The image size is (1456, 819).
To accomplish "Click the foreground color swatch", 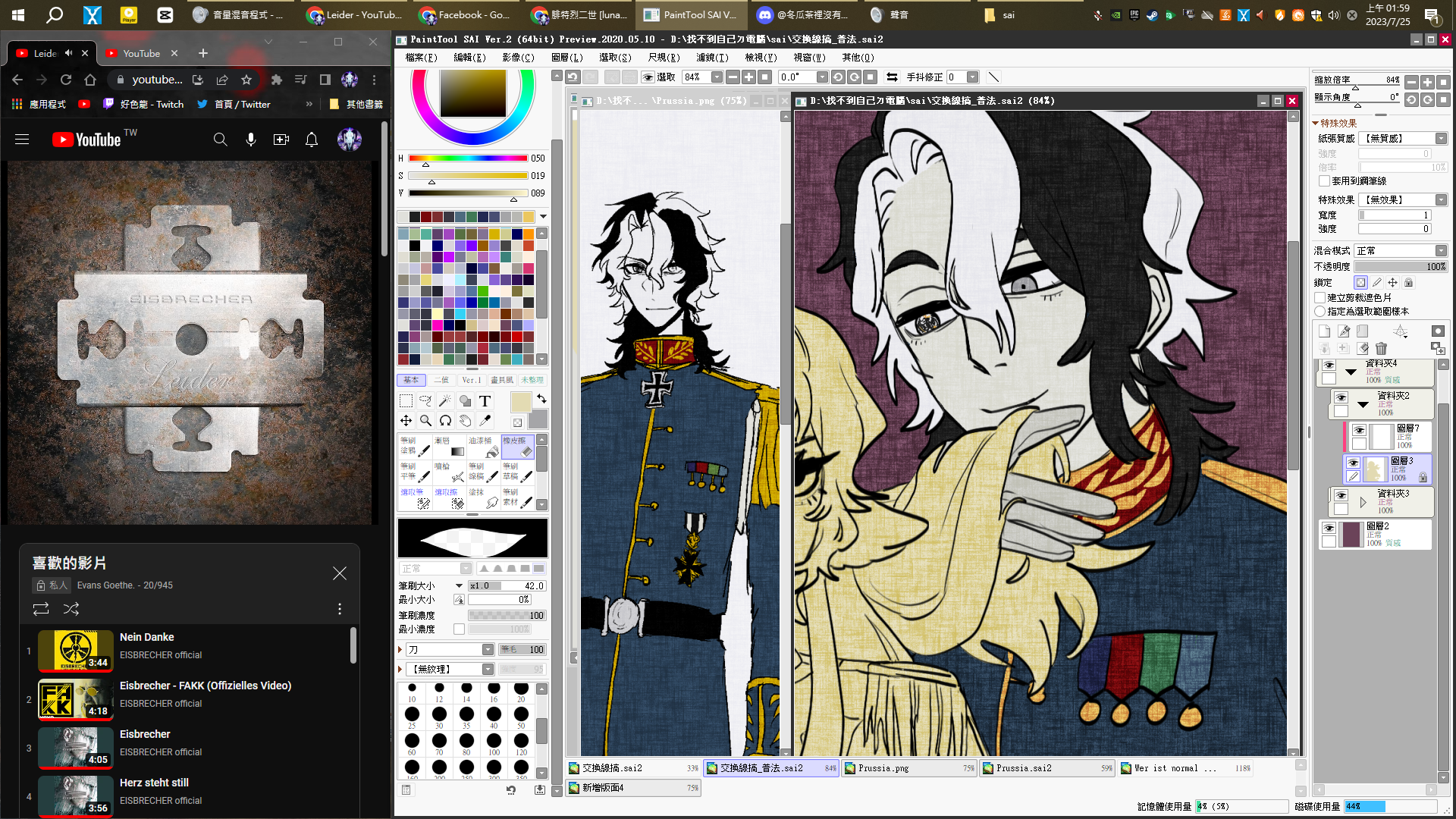I will [521, 402].
